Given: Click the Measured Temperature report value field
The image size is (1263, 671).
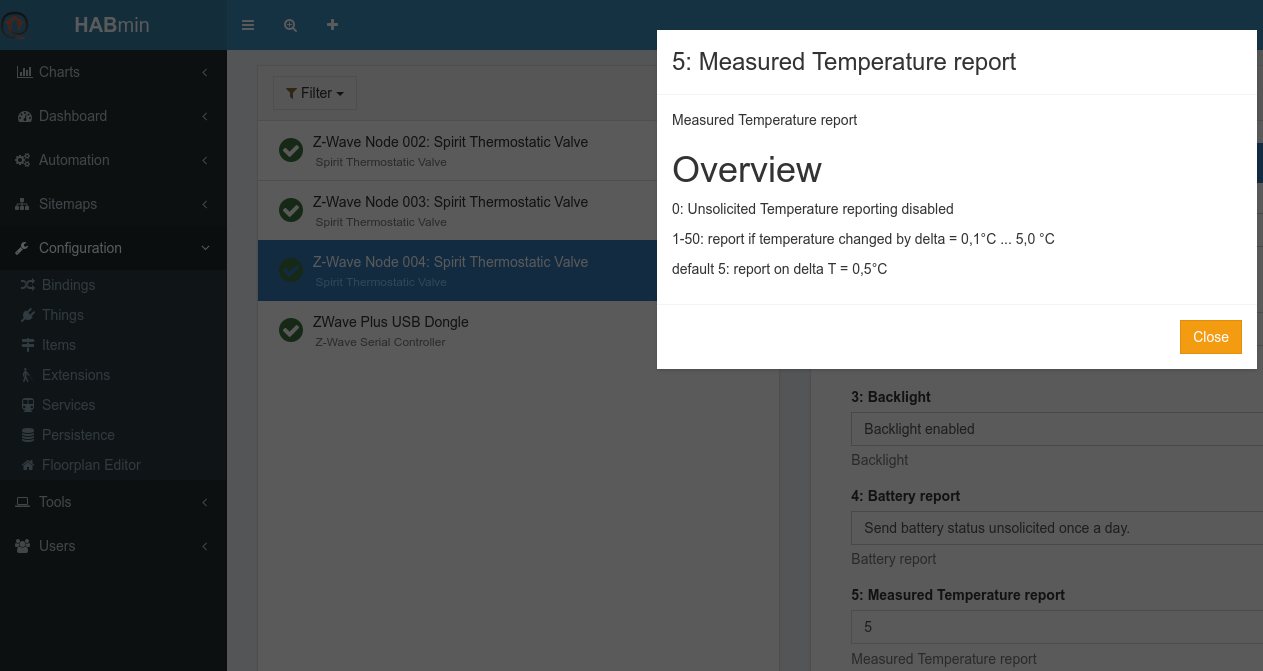Looking at the screenshot, I should coord(1056,627).
